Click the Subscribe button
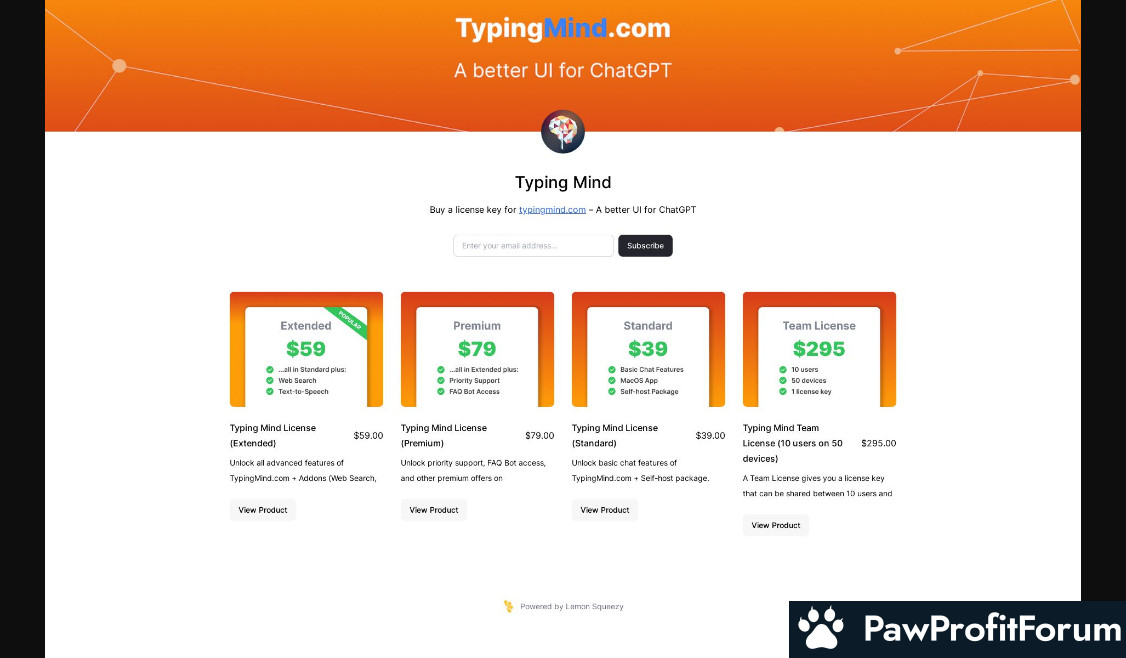Viewport: 1126px width, 658px height. click(645, 246)
